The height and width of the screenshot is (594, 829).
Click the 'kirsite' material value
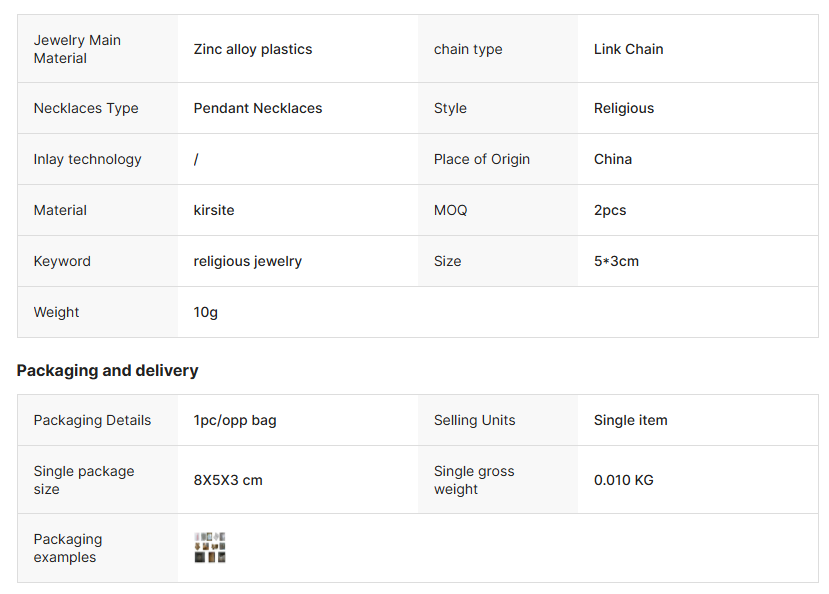coord(214,210)
